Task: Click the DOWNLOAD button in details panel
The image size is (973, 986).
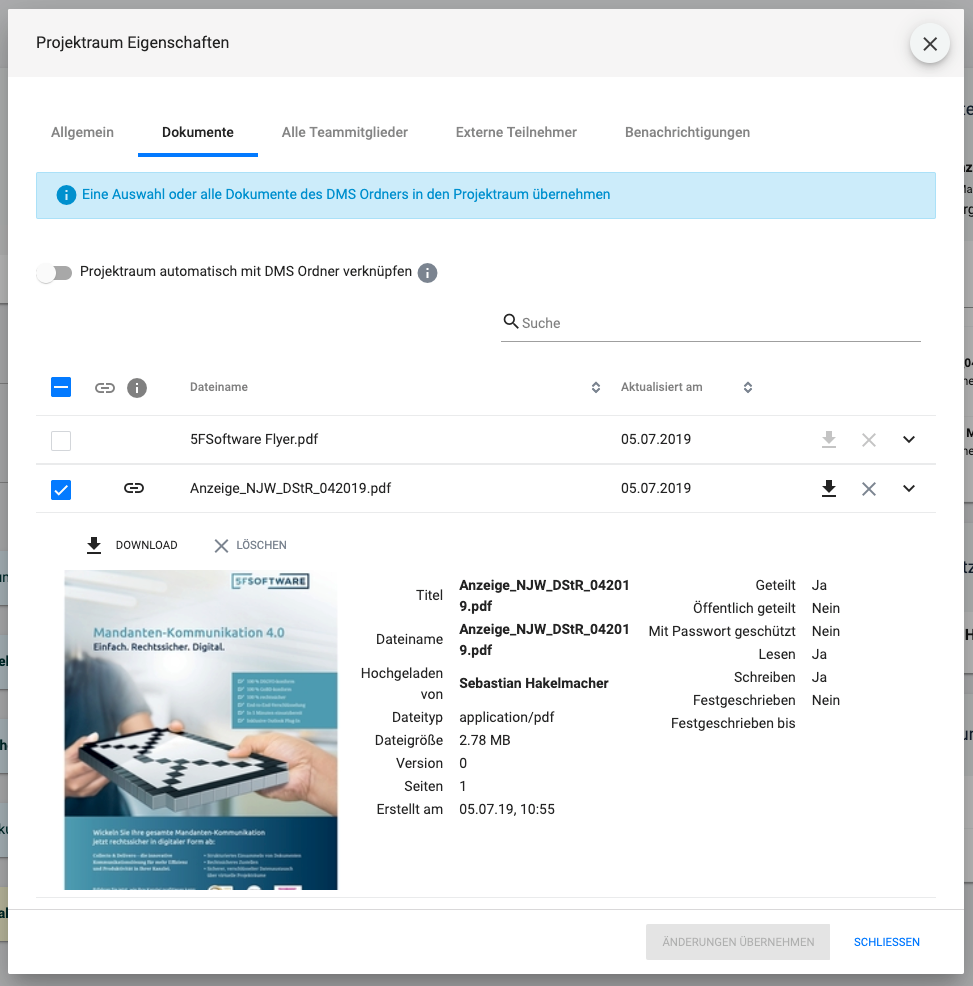Action: 132,545
